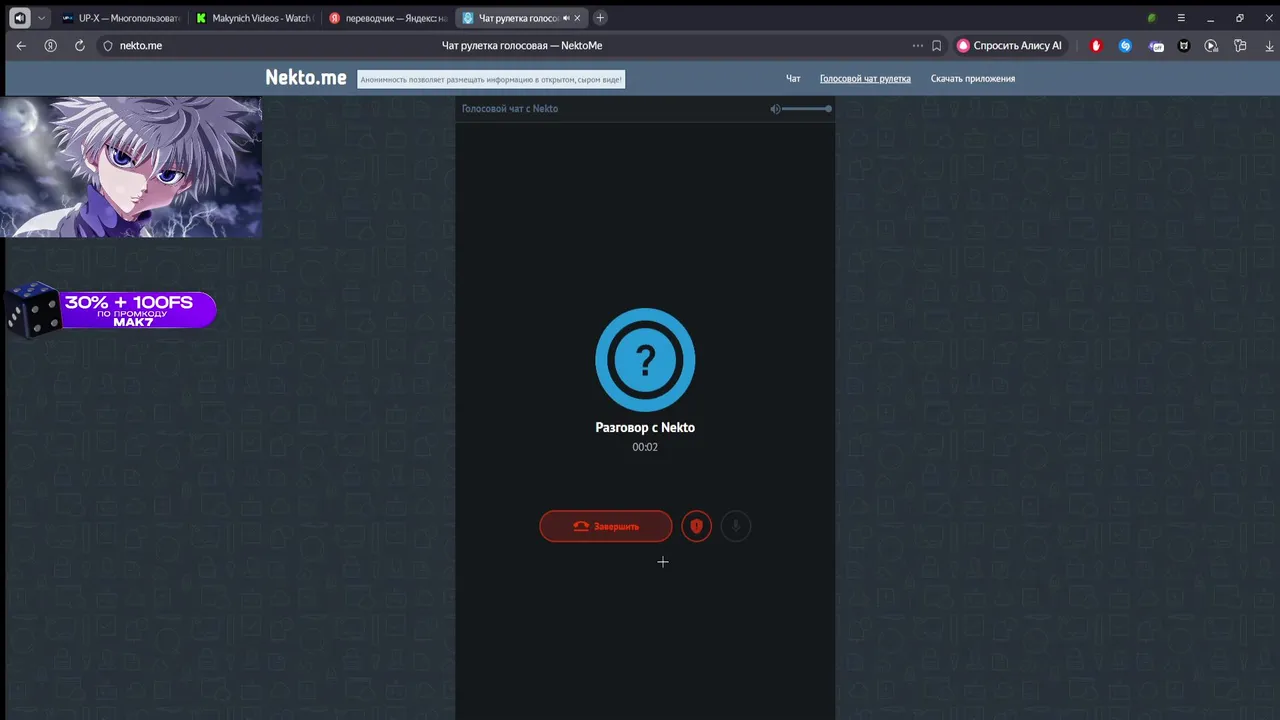Click the red shield report button

(x=697, y=526)
